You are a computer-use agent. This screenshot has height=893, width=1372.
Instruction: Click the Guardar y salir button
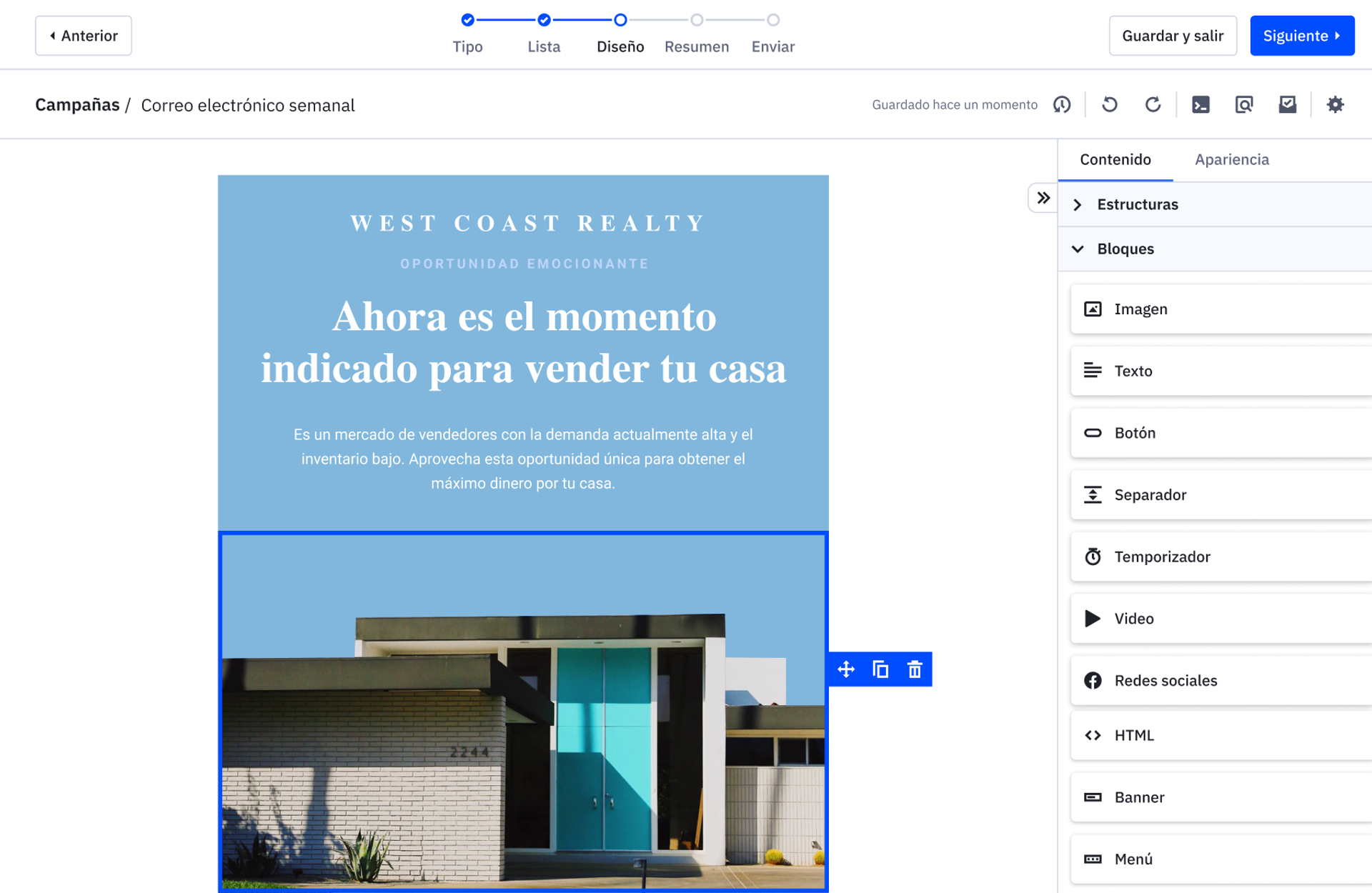(x=1172, y=36)
